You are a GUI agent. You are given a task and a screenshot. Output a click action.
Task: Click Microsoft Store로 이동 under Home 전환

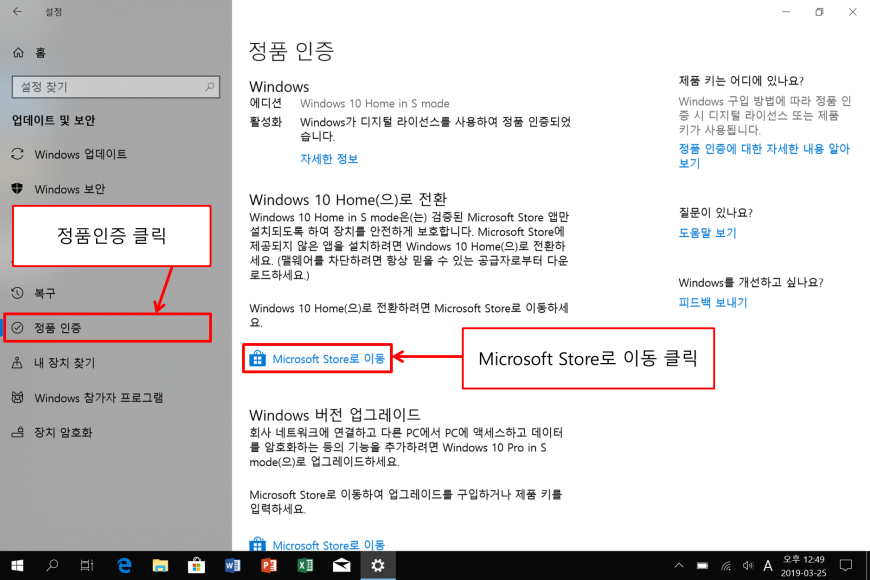click(x=328, y=359)
